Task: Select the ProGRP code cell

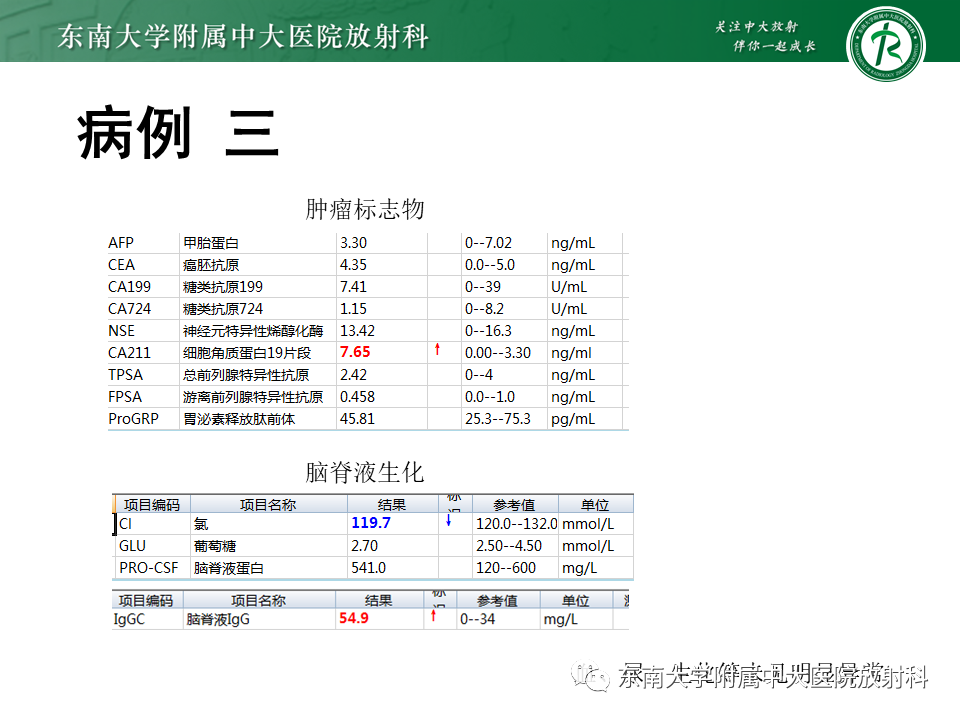Action: tap(133, 419)
